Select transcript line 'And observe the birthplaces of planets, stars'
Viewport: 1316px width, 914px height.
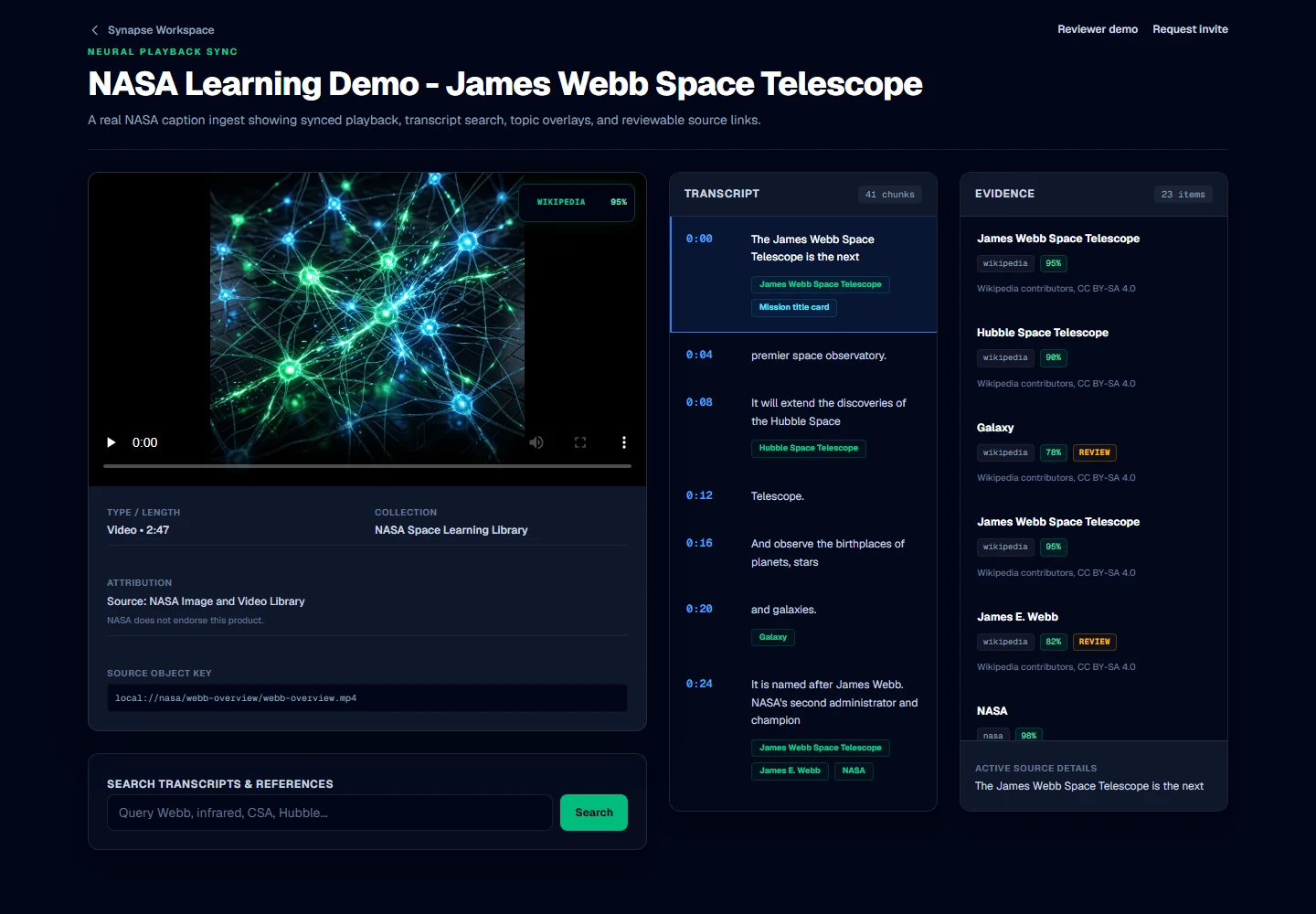click(x=828, y=553)
